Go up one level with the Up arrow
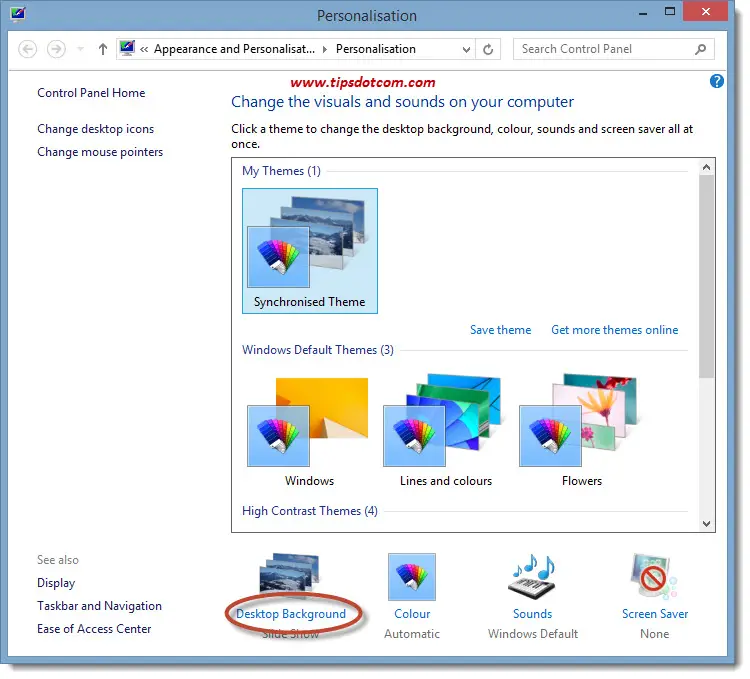This screenshot has height=679, width=750. point(103,49)
